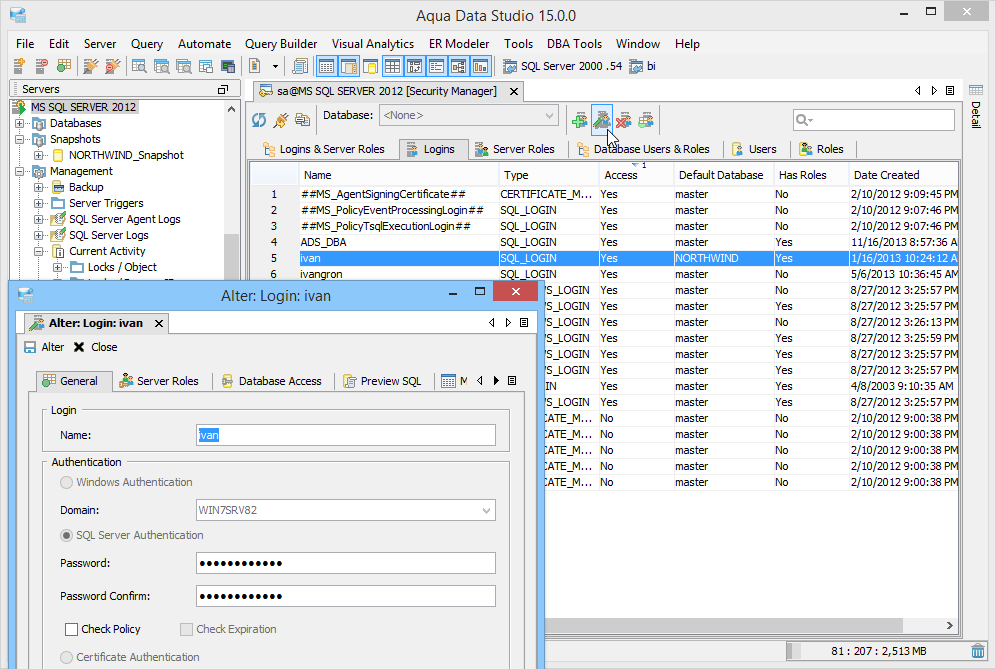Expand the Server Triggers node
Image resolution: width=996 pixels, height=669 pixels.
pos(39,203)
